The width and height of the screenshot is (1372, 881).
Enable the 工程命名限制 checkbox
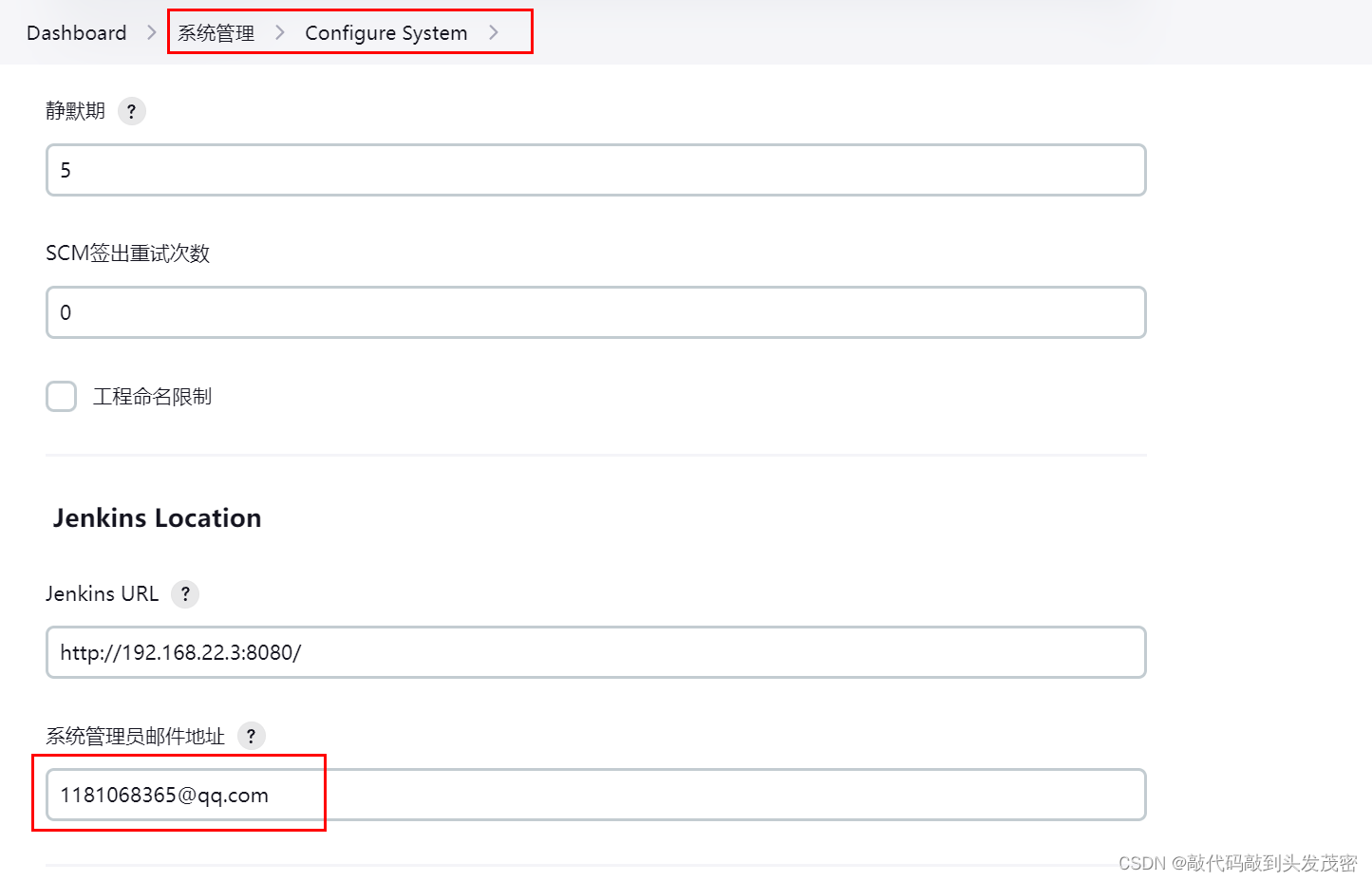point(62,396)
